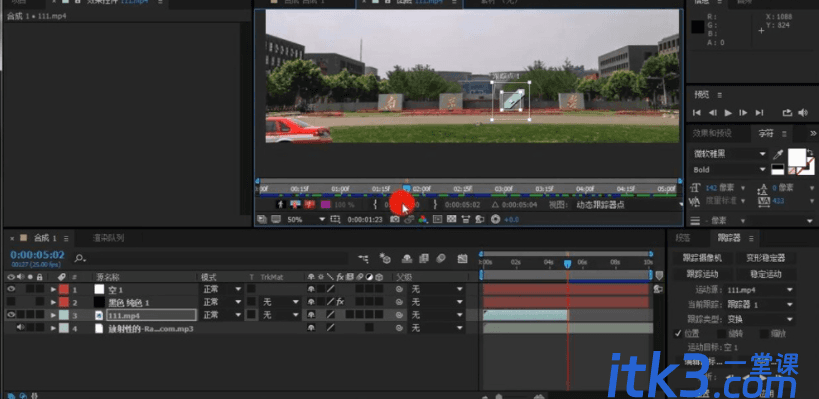Uncheck the 位置 position checkbox
The image size is (819, 399).
tap(678, 333)
